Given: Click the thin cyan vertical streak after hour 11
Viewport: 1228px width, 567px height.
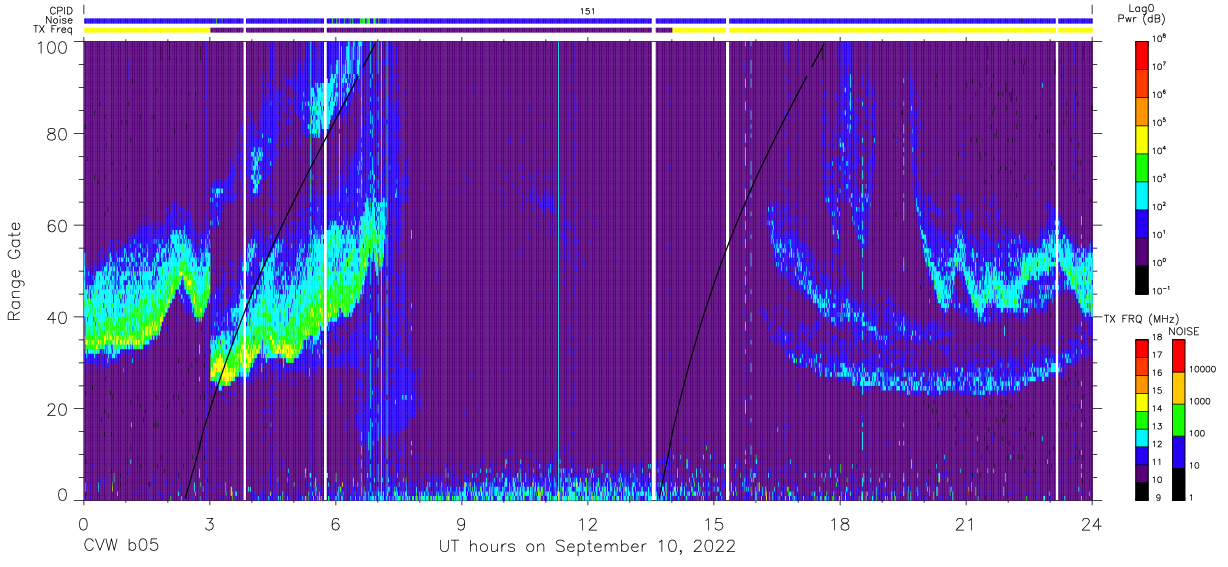Looking at the screenshot, I should [558, 270].
